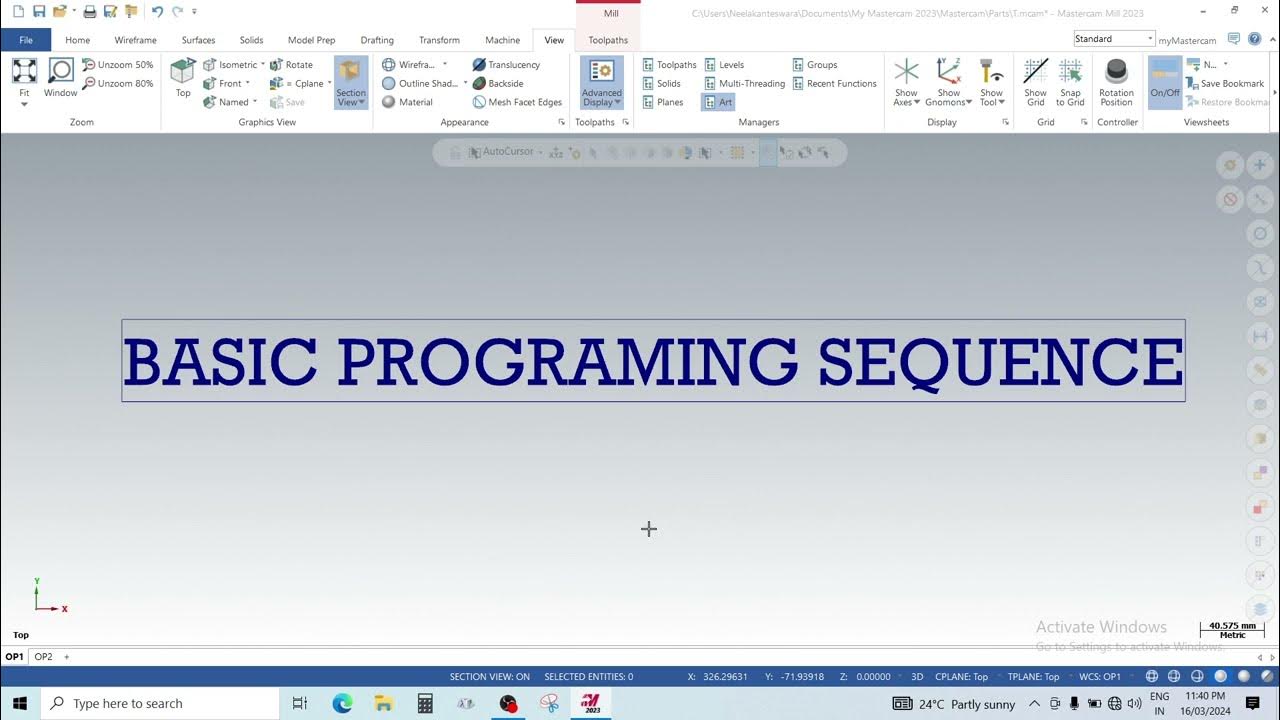Open Multi-Threading manager
Viewport: 1280px width, 720px height.
tap(745, 83)
